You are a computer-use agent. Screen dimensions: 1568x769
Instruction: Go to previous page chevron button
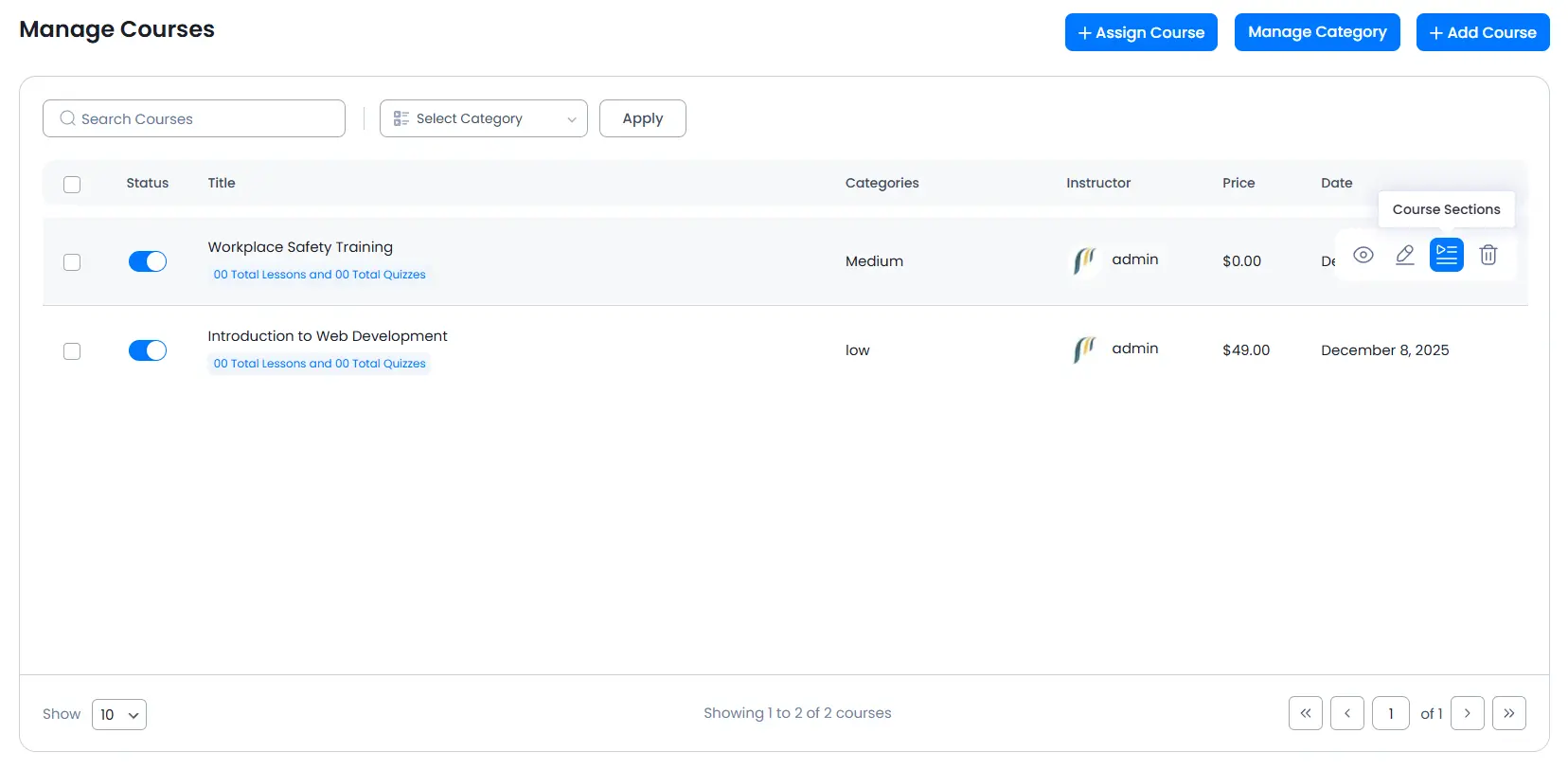pyautogui.click(x=1346, y=713)
